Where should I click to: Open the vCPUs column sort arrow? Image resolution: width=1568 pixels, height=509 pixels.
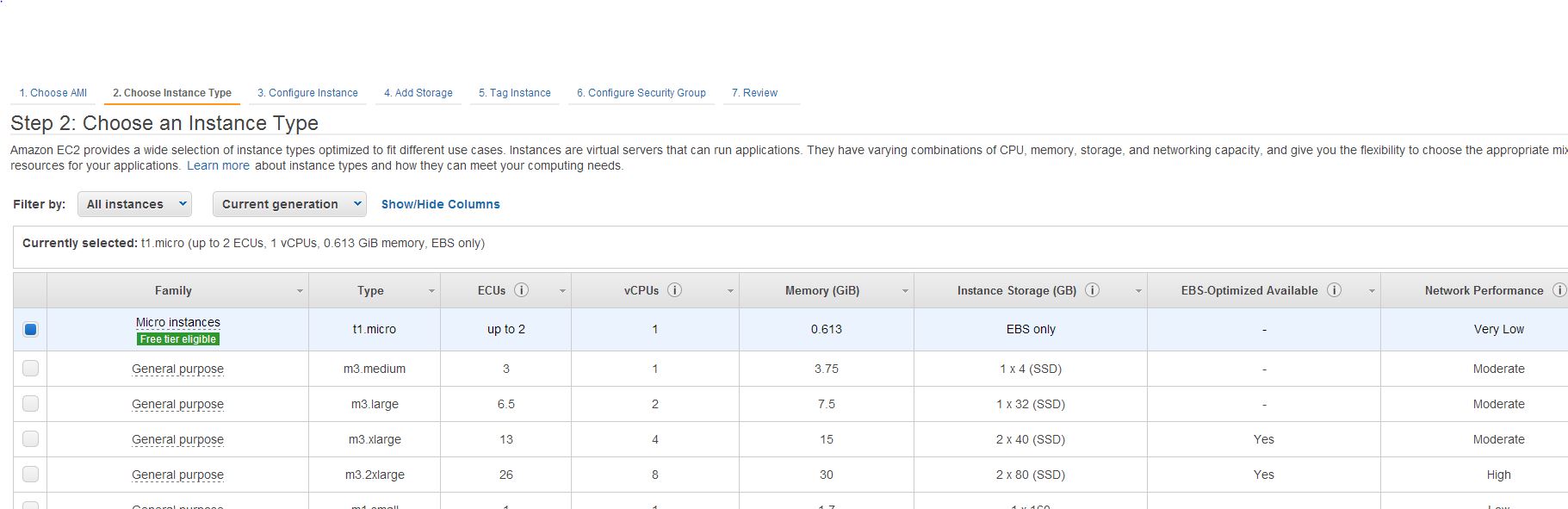click(x=730, y=291)
